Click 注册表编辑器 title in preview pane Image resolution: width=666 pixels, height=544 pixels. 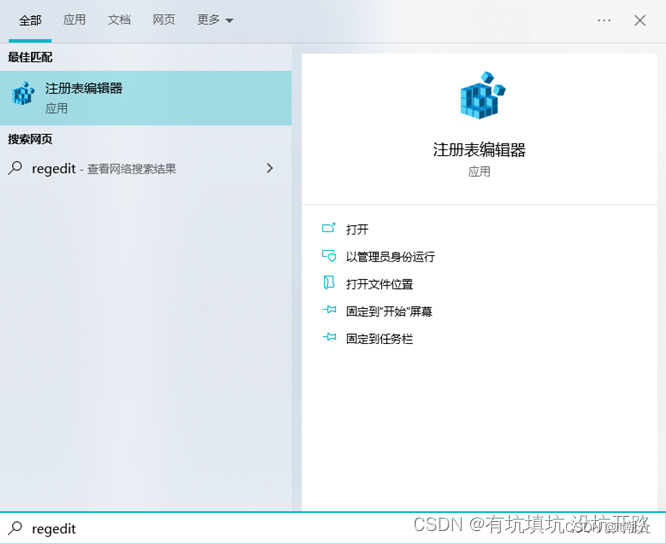(479, 150)
